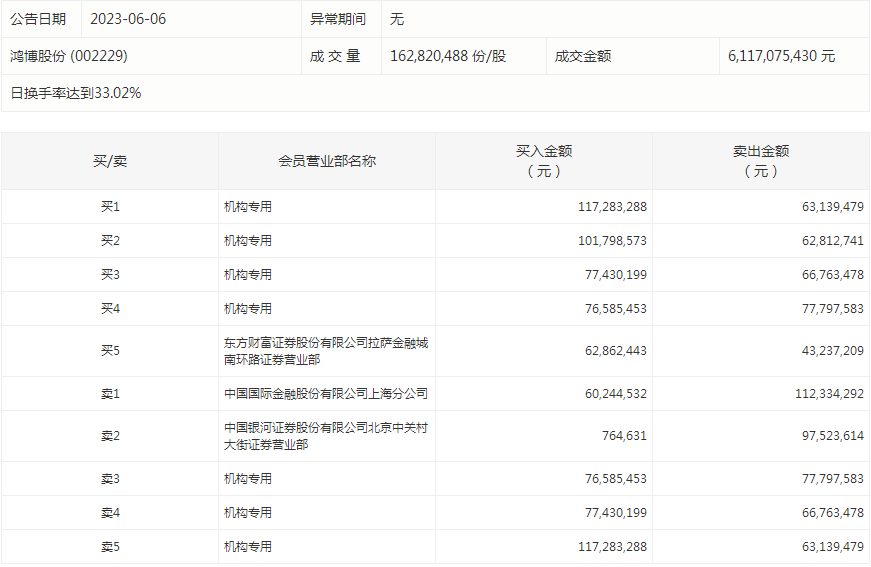Click the 日换手率达到33.02% reason text
The image size is (871, 567).
click(x=76, y=93)
